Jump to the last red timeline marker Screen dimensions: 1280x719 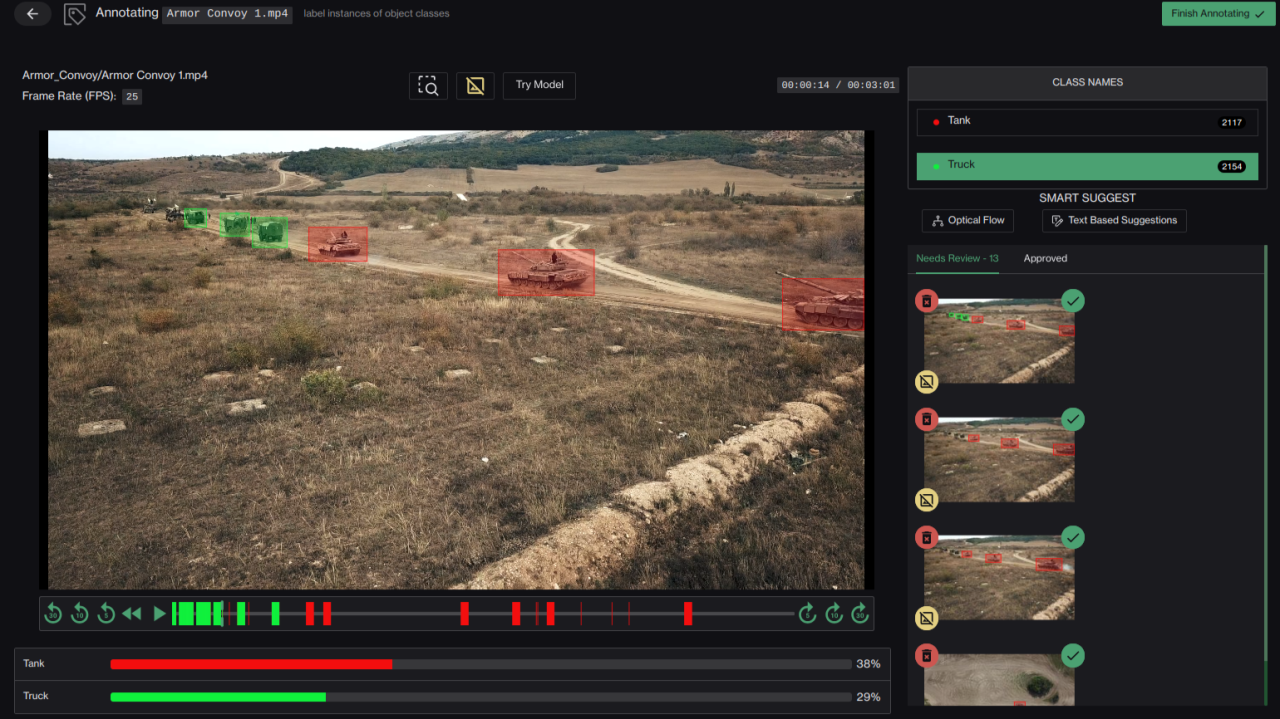tap(688, 614)
